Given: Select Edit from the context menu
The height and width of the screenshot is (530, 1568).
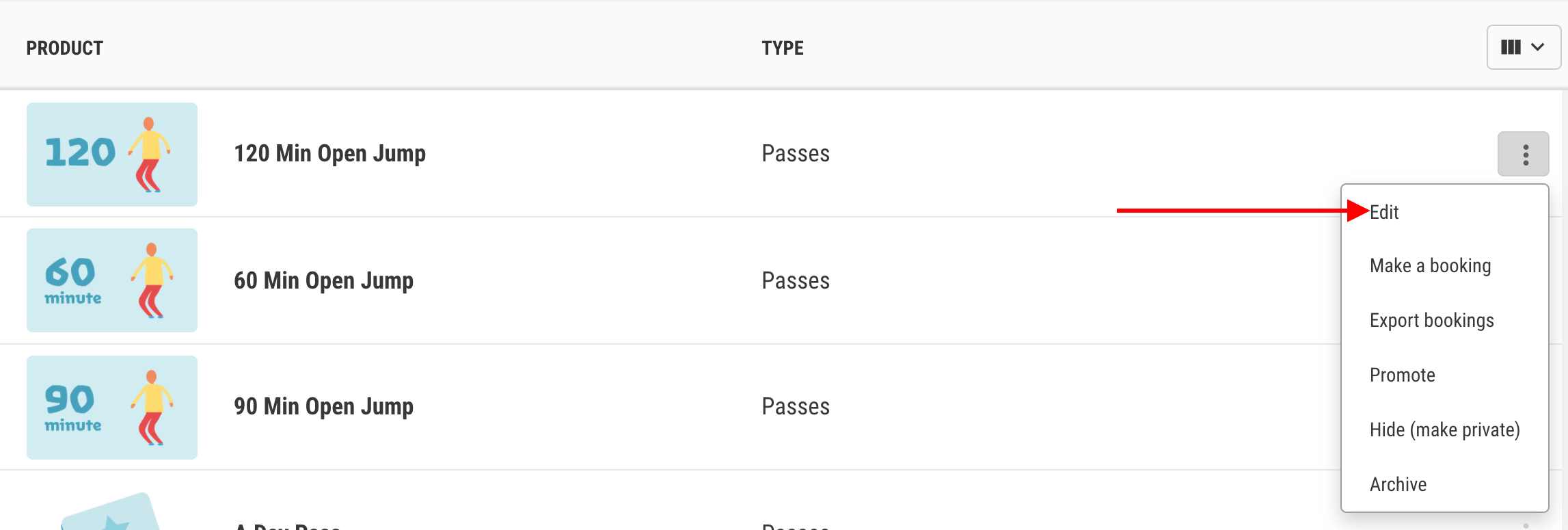Looking at the screenshot, I should (1384, 212).
